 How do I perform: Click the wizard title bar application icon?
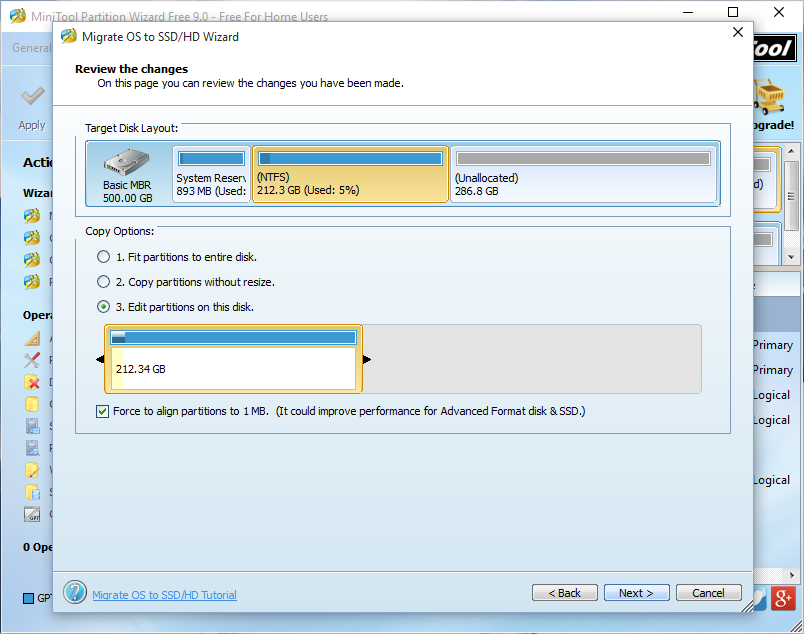69,37
